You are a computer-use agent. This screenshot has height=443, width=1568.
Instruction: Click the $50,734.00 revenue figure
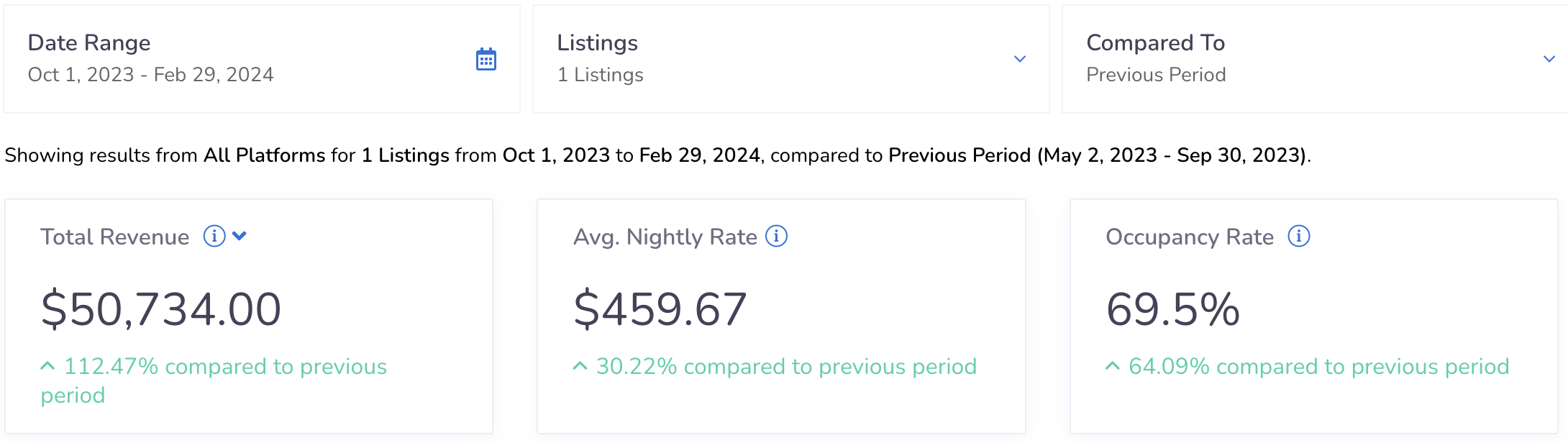point(161,309)
